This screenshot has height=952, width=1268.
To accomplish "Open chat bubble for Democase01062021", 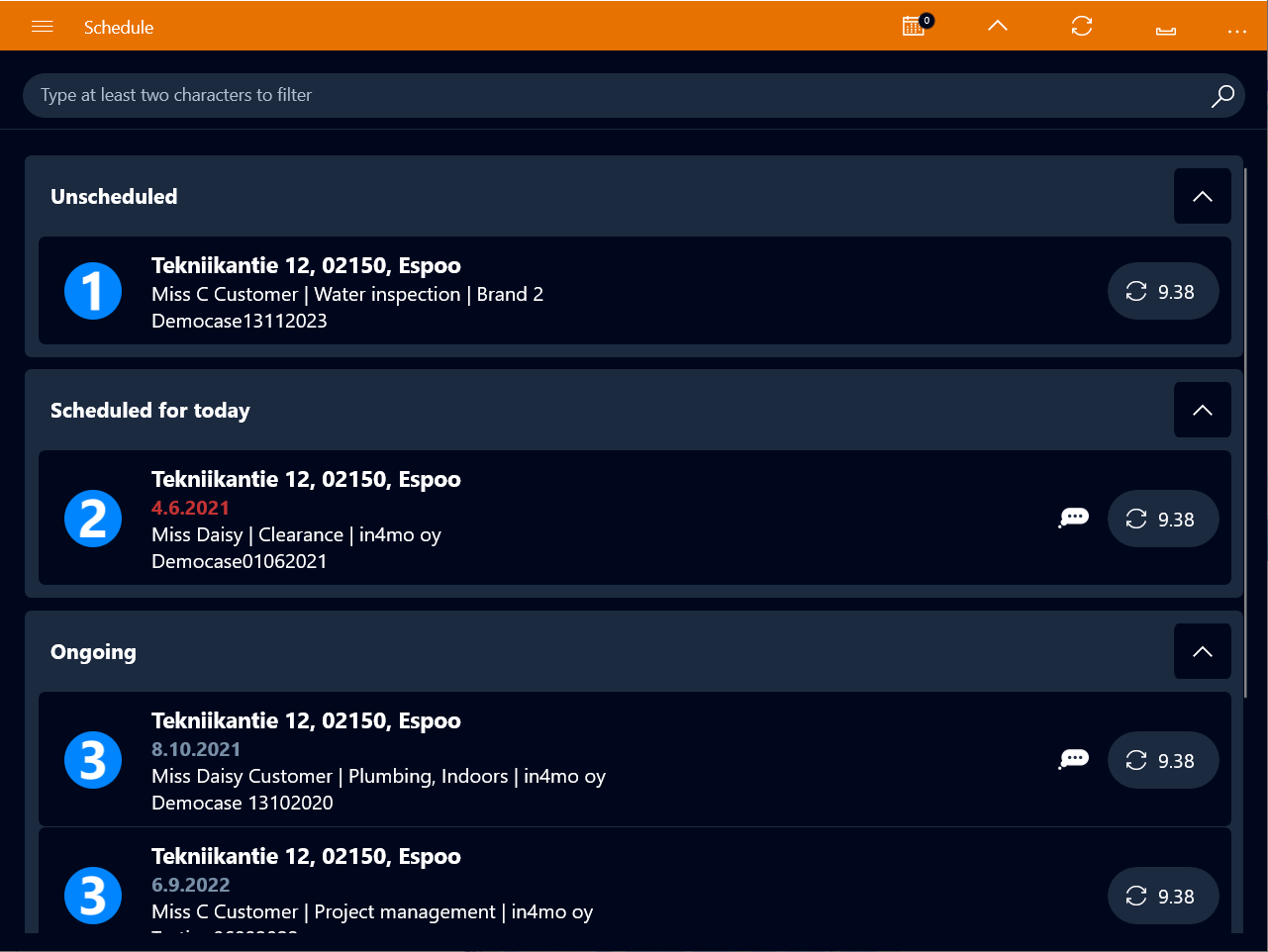I will pyautogui.click(x=1074, y=518).
